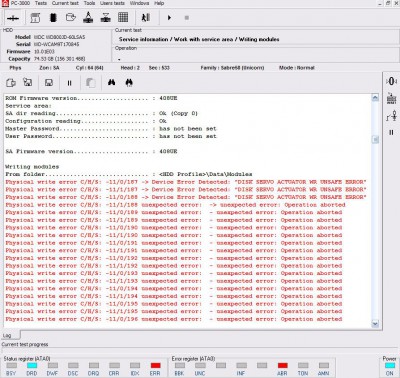
Task: Open the Tools menu
Action: click(x=89, y=3)
